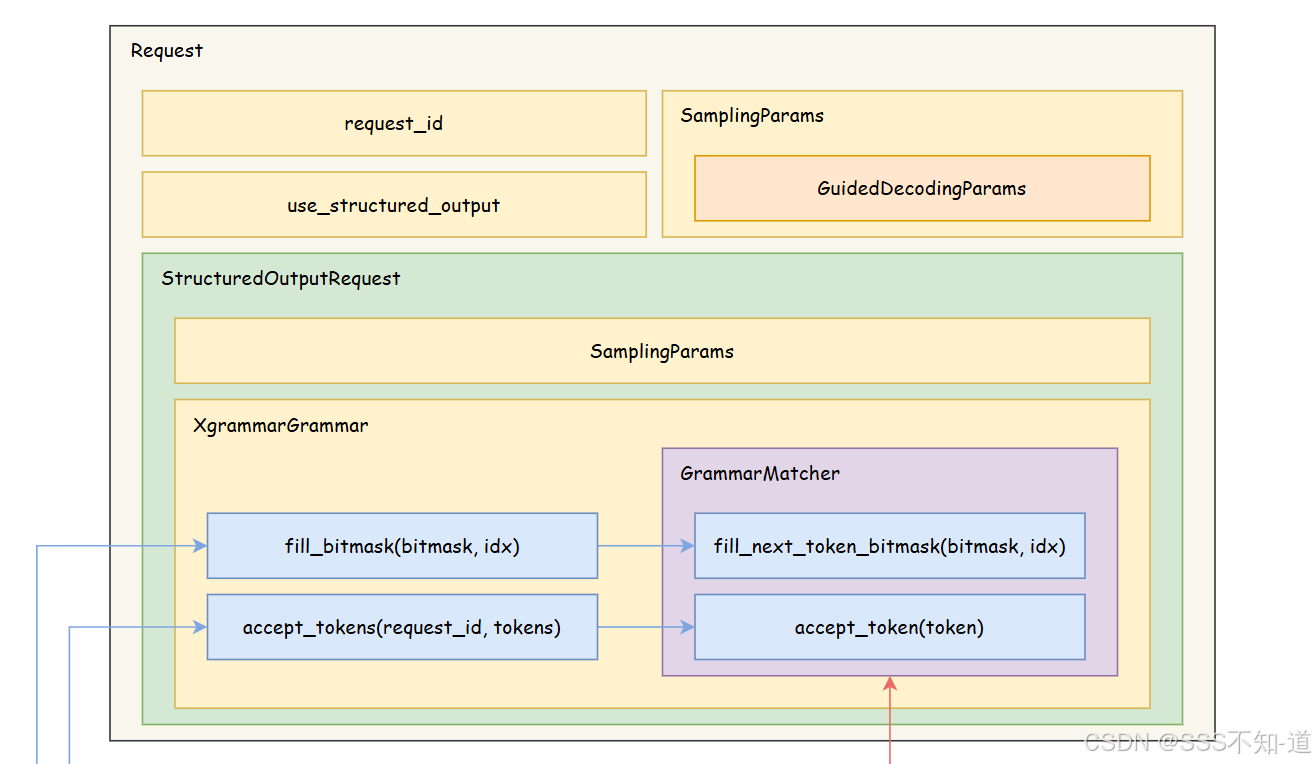
Task: Click the Request title text
Action: point(166,50)
